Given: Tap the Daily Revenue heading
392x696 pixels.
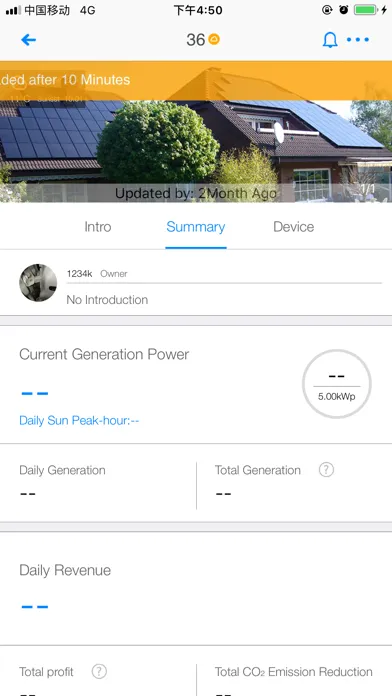Looking at the screenshot, I should point(65,570).
